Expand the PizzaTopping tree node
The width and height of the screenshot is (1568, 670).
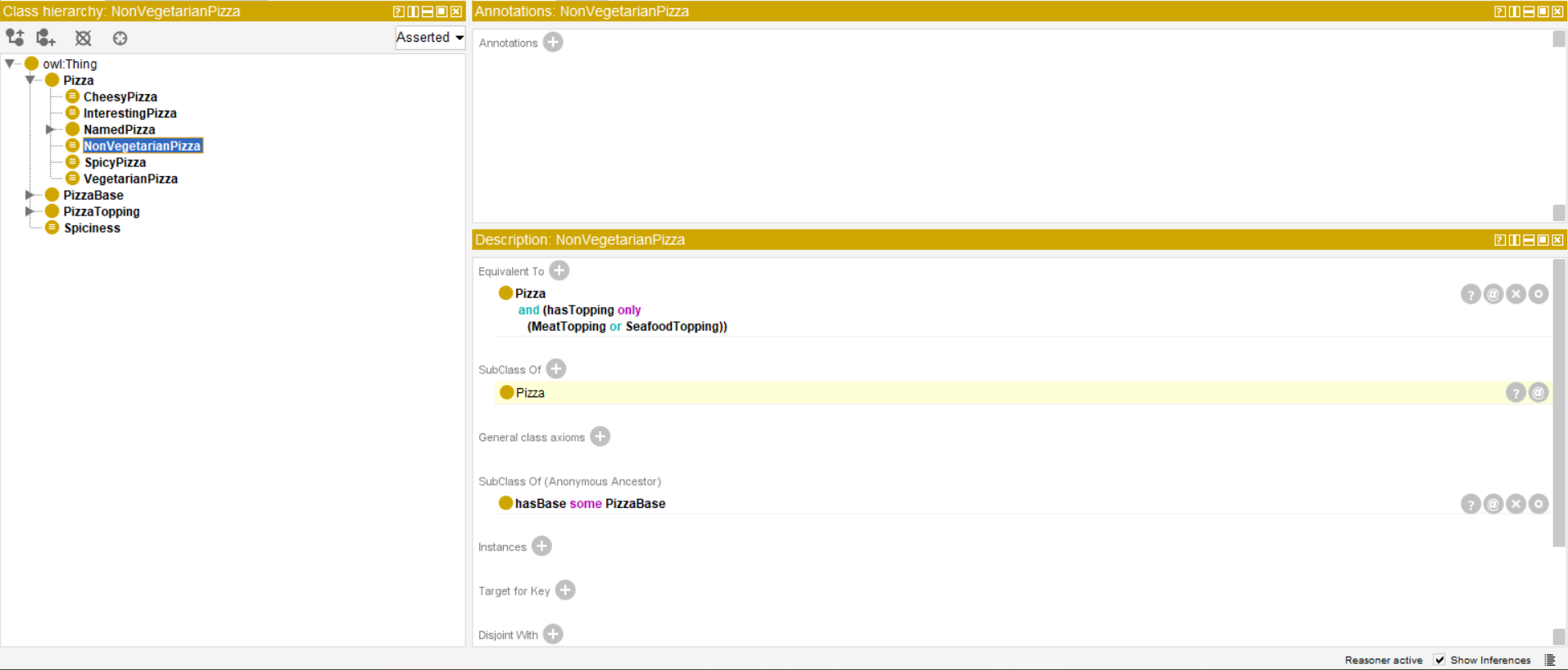click(29, 211)
